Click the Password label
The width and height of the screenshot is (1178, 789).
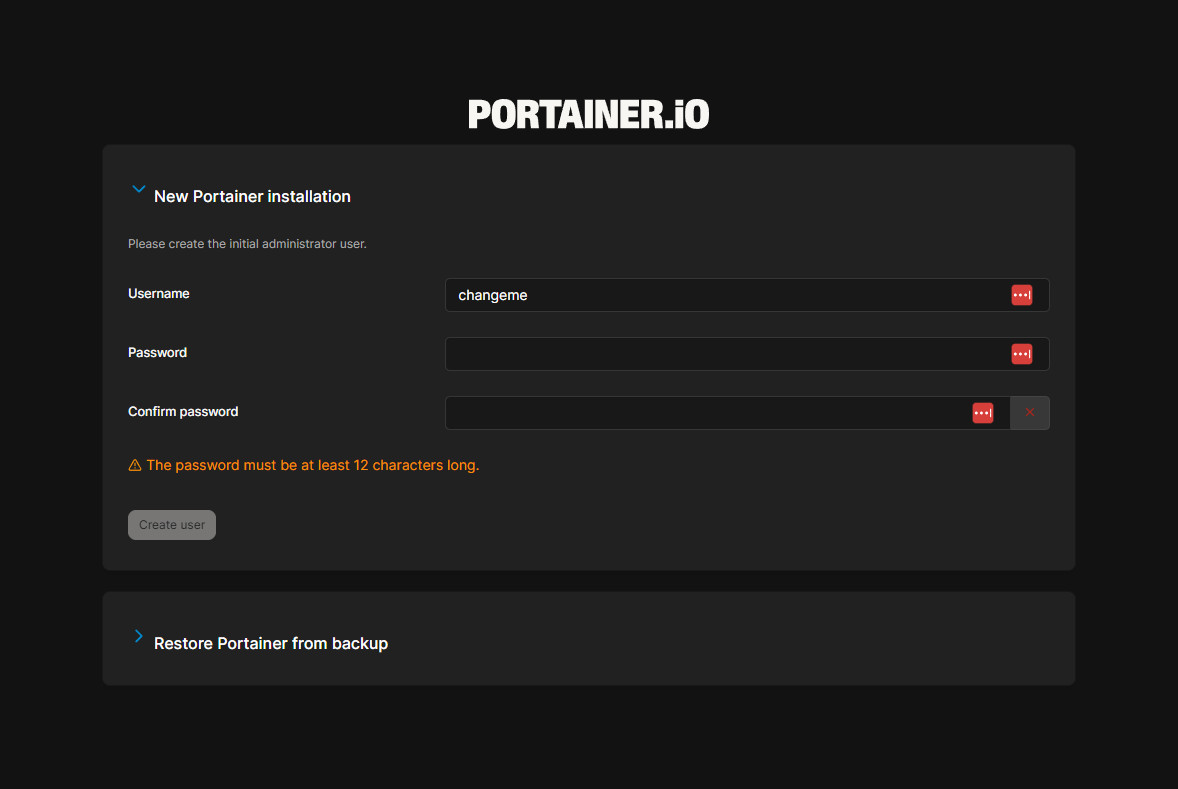point(157,352)
